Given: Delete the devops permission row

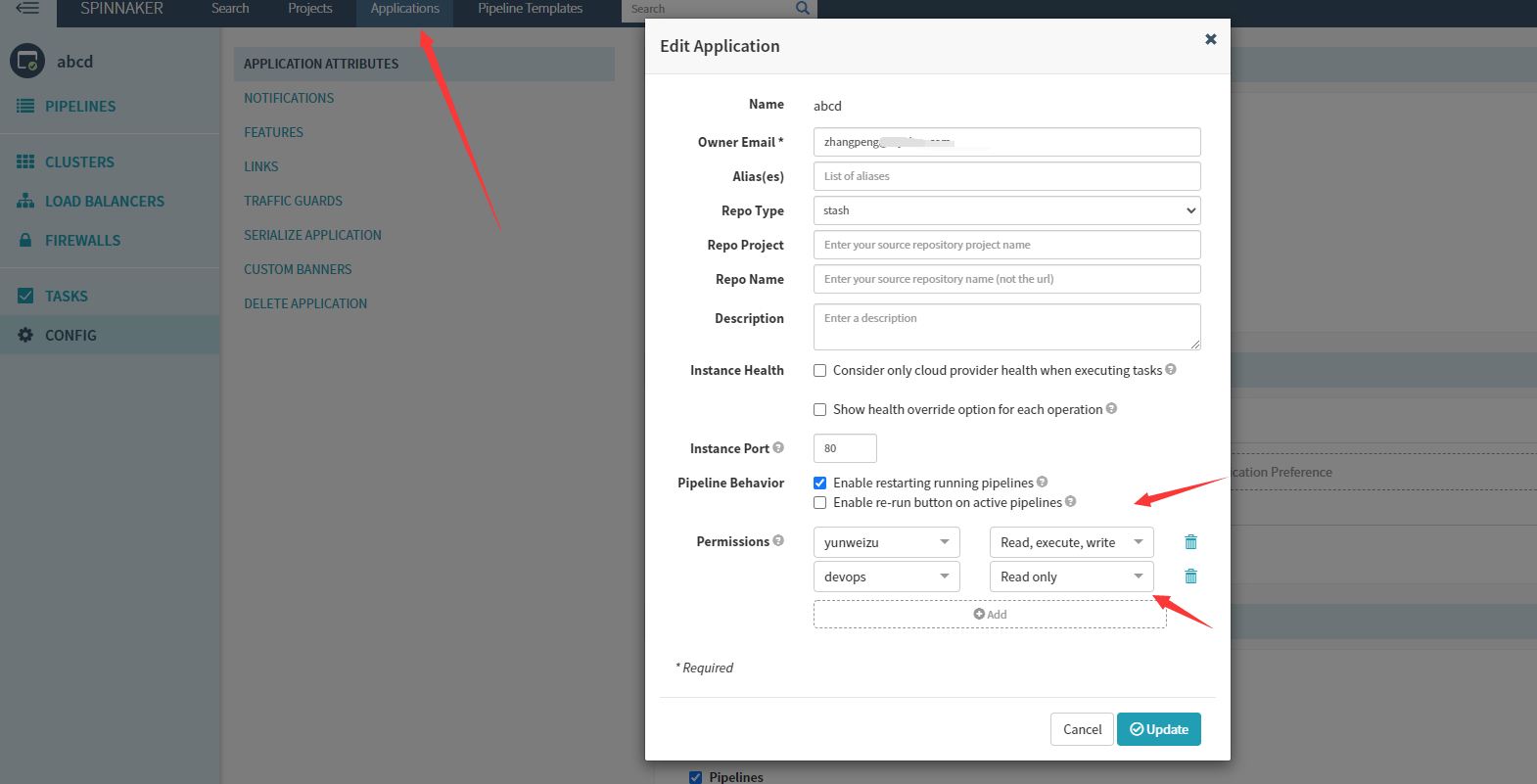Looking at the screenshot, I should click(x=1190, y=576).
